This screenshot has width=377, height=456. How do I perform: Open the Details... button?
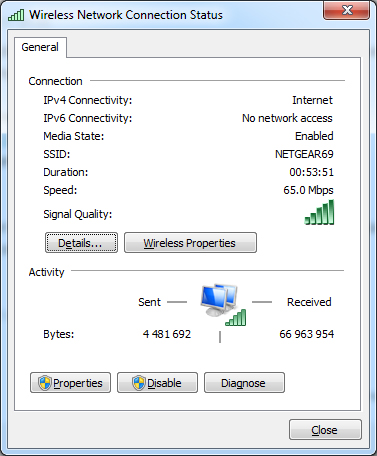point(81,243)
